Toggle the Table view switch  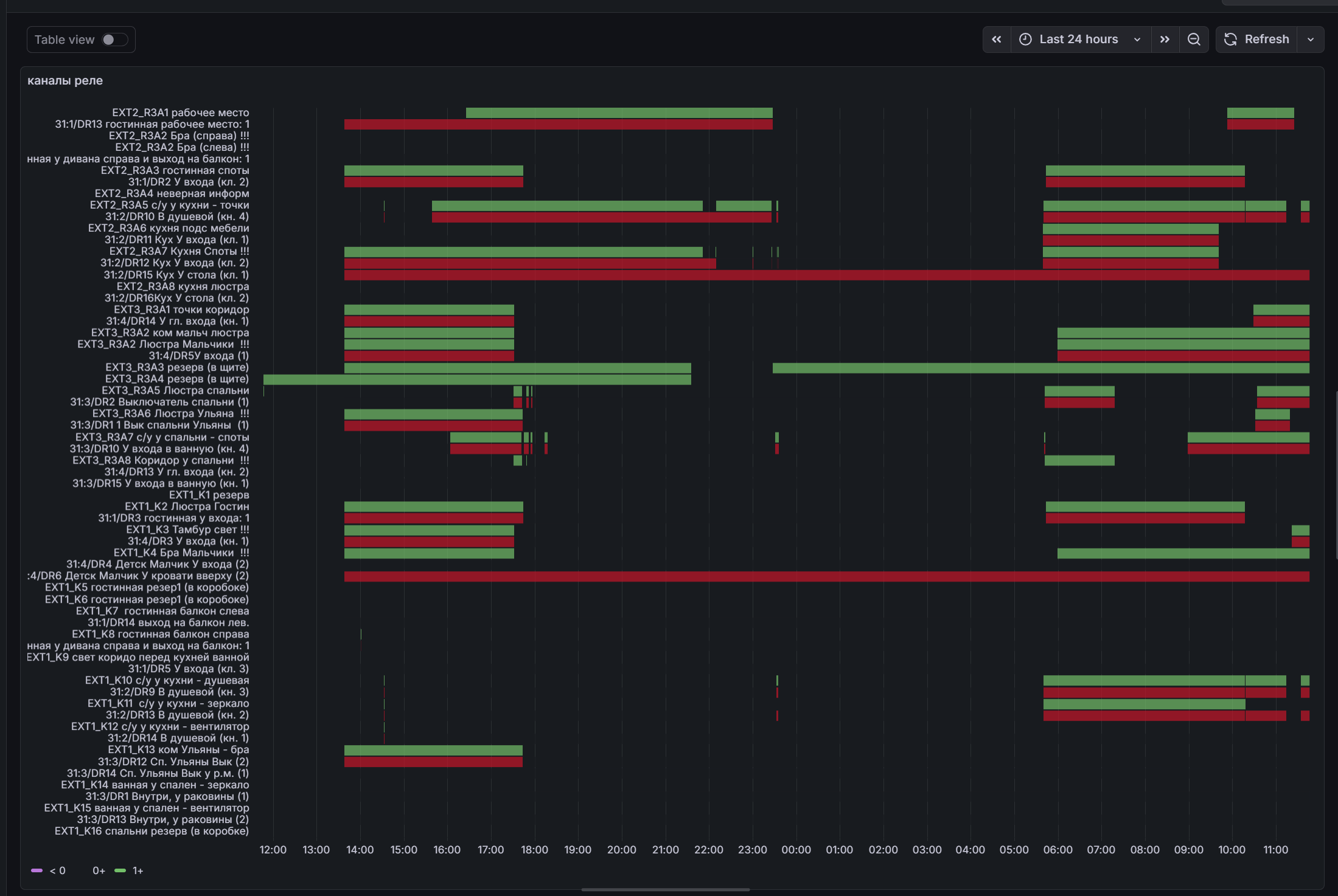tap(114, 40)
